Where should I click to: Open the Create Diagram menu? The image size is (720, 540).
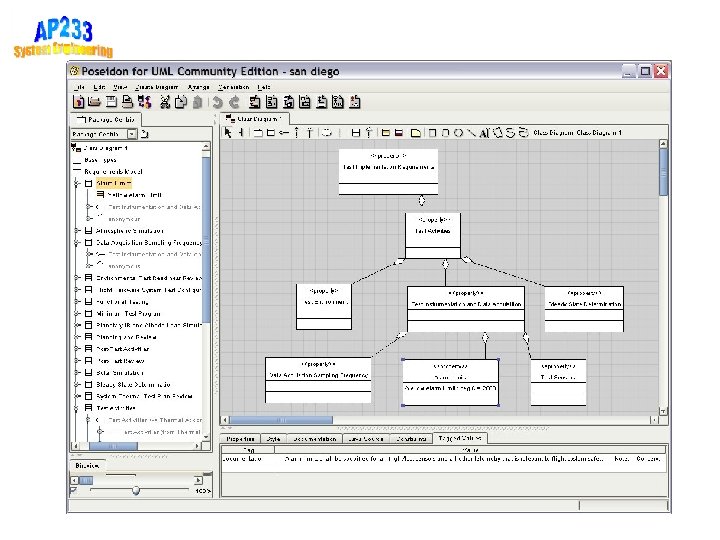(x=157, y=87)
